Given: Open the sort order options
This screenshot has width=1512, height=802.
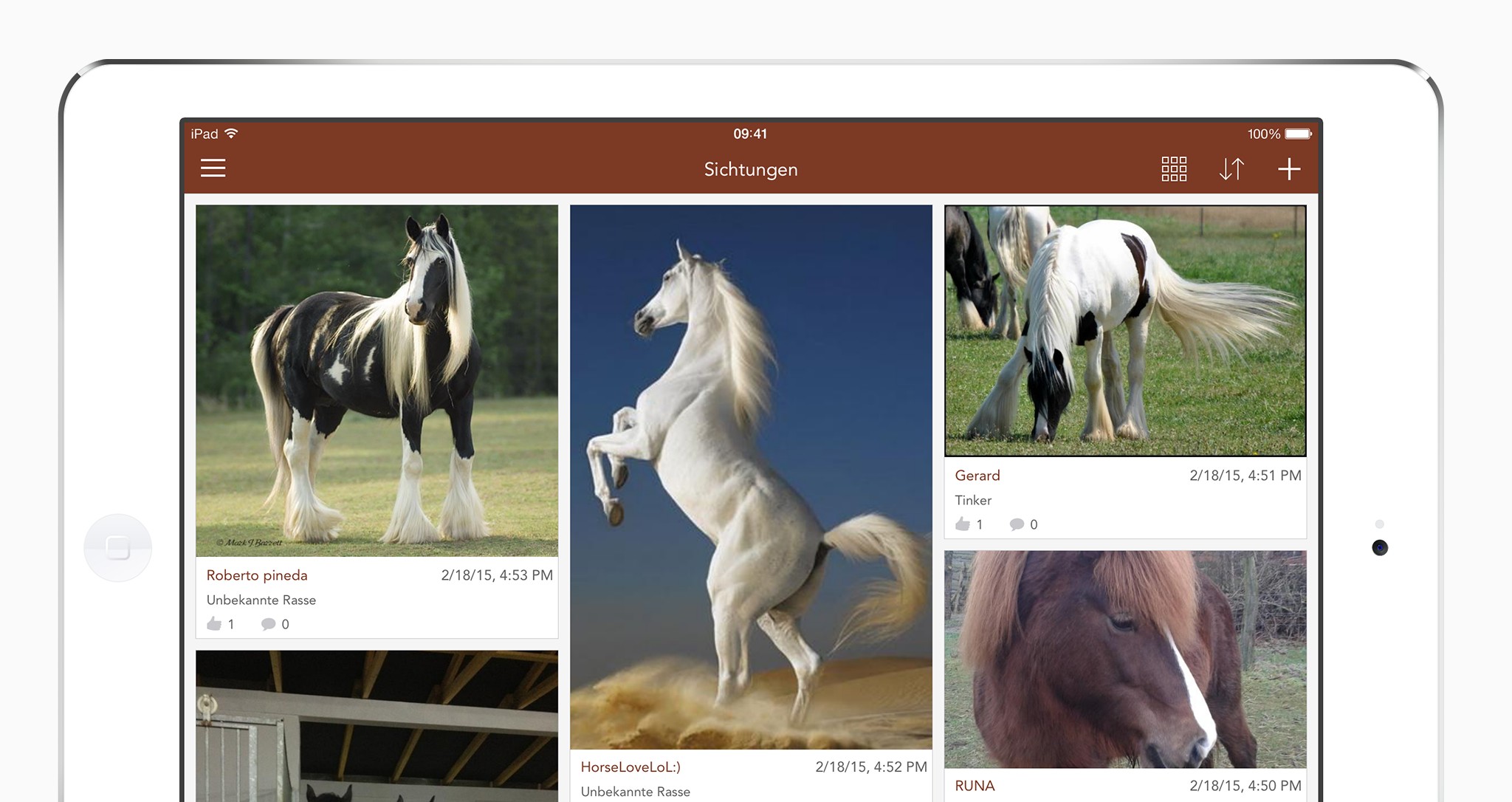Looking at the screenshot, I should click(1231, 169).
